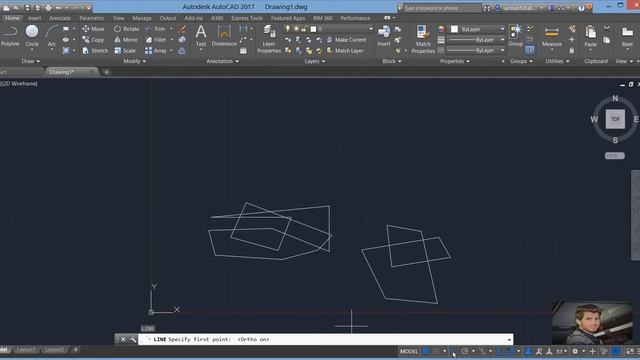Add a new layout with plus button
The width and height of the screenshot is (640, 360).
(76, 349)
